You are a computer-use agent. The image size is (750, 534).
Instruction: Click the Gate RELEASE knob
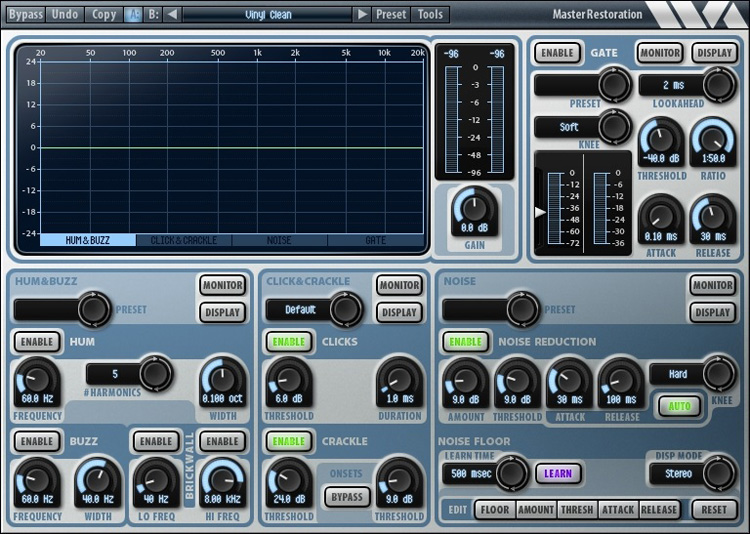click(x=713, y=219)
